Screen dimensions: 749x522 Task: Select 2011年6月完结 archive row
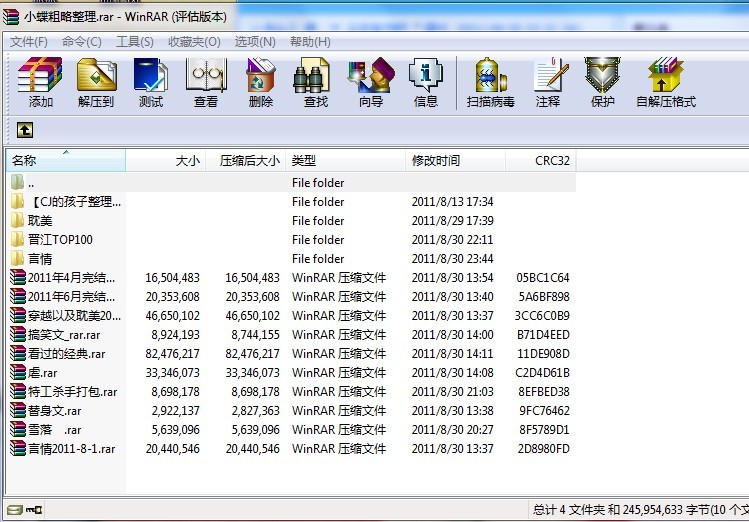coord(292,297)
